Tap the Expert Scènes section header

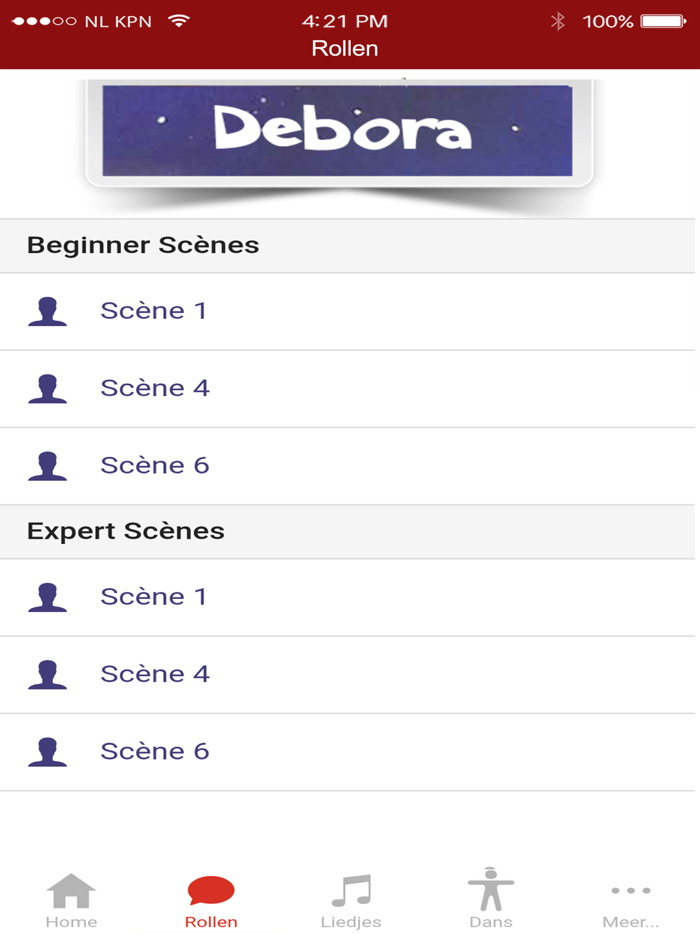126,531
